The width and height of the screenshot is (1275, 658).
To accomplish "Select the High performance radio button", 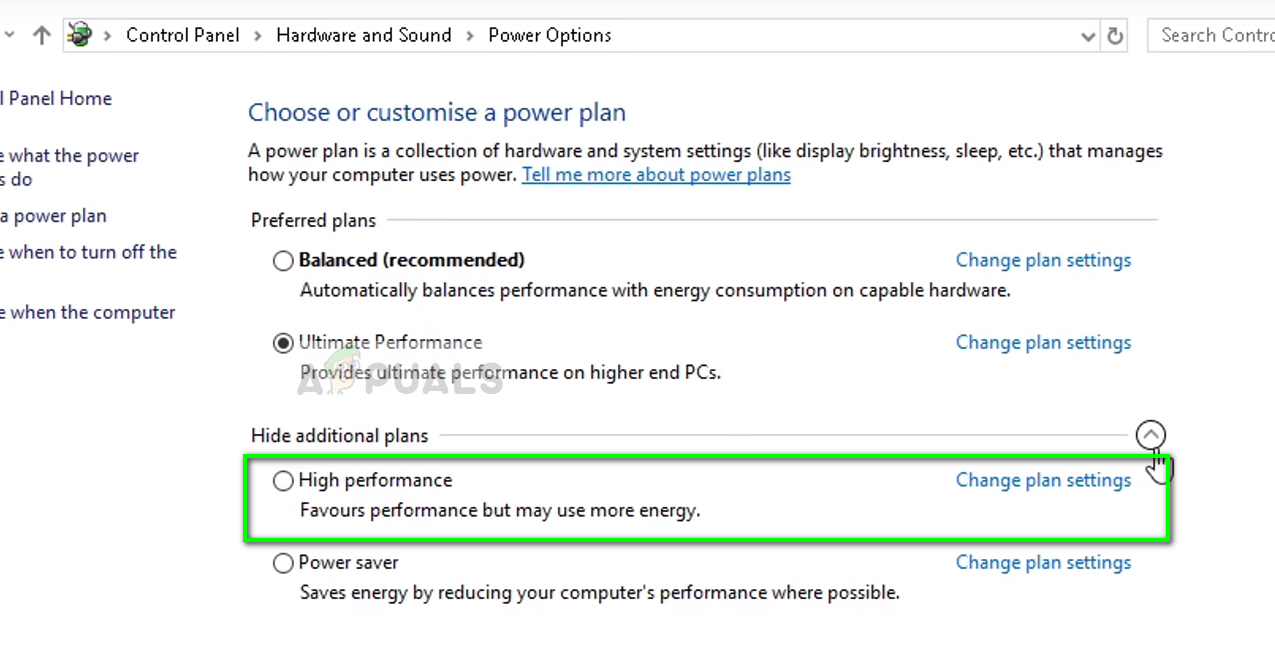I will tap(283, 481).
